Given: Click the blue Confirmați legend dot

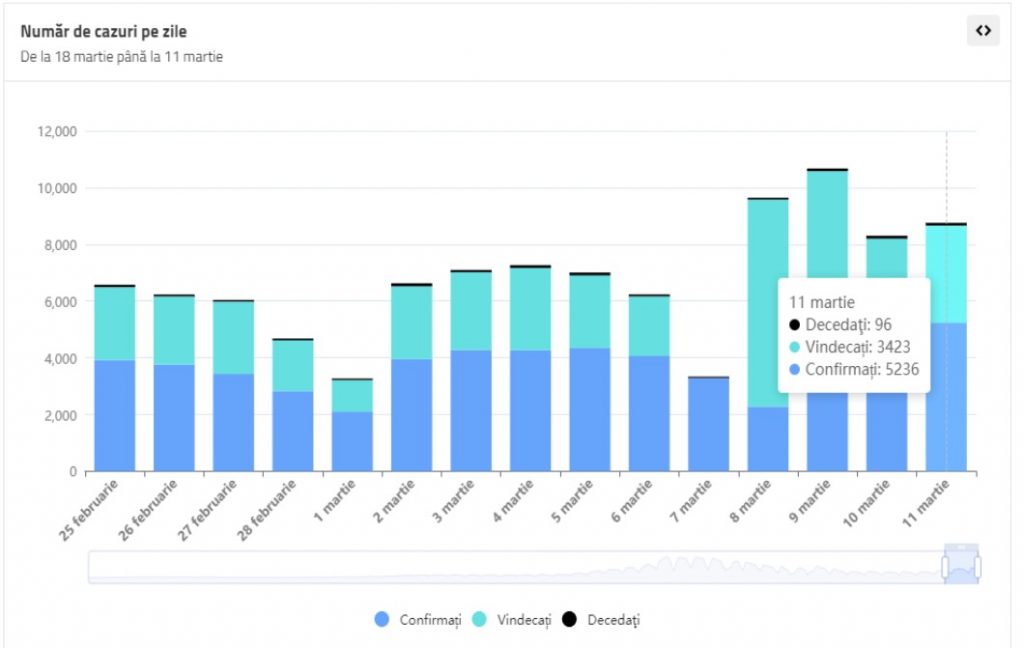Looking at the screenshot, I should pyautogui.click(x=382, y=620).
